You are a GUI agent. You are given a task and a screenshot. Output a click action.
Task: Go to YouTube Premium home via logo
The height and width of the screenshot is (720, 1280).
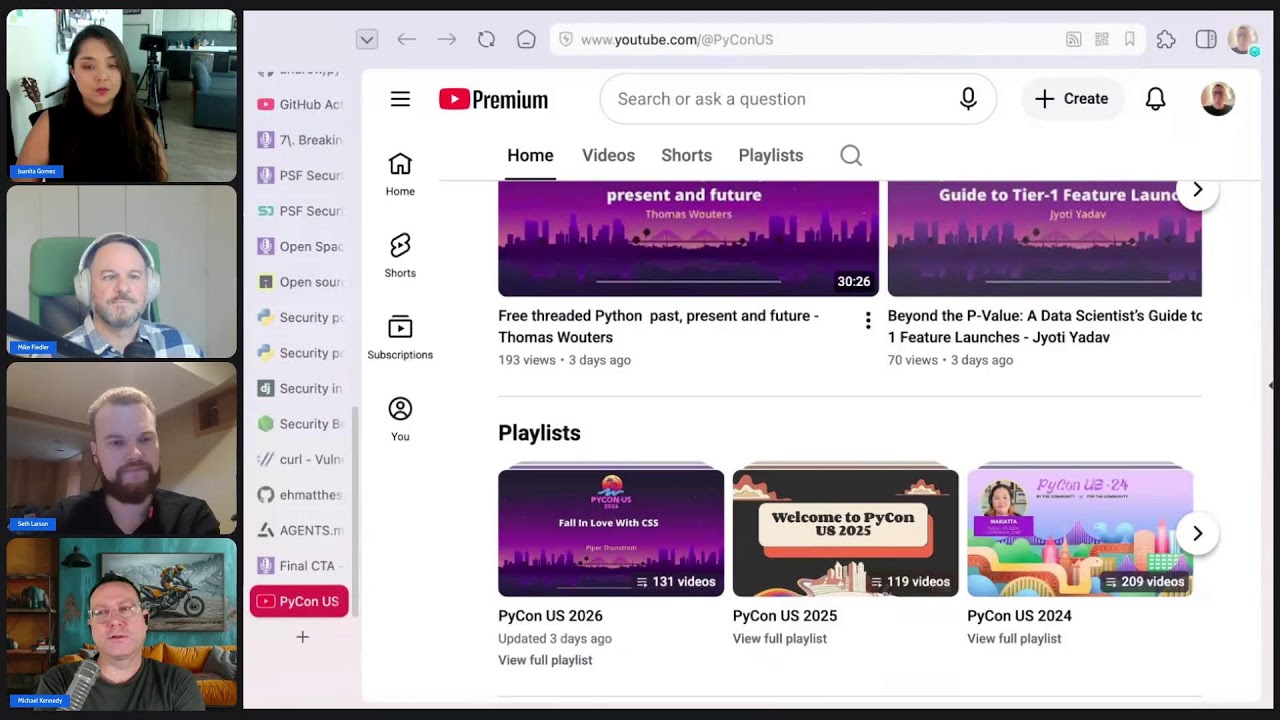493,99
